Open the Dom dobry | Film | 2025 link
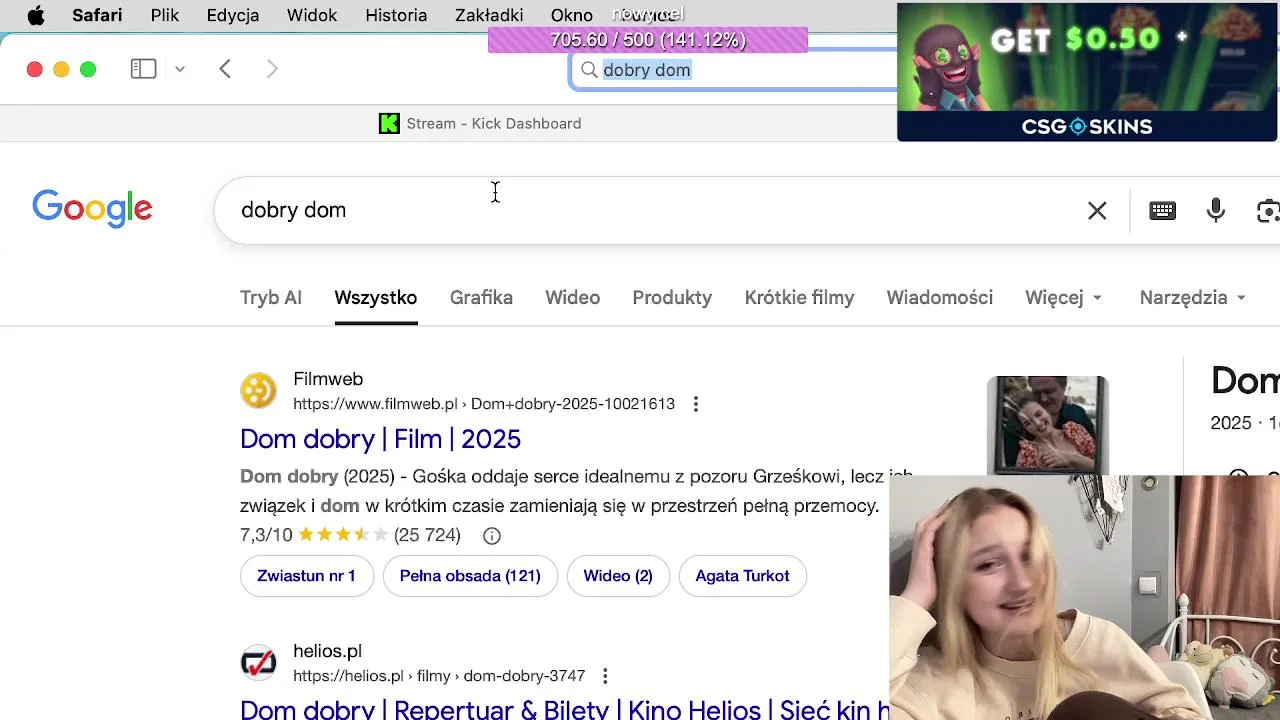 point(380,439)
